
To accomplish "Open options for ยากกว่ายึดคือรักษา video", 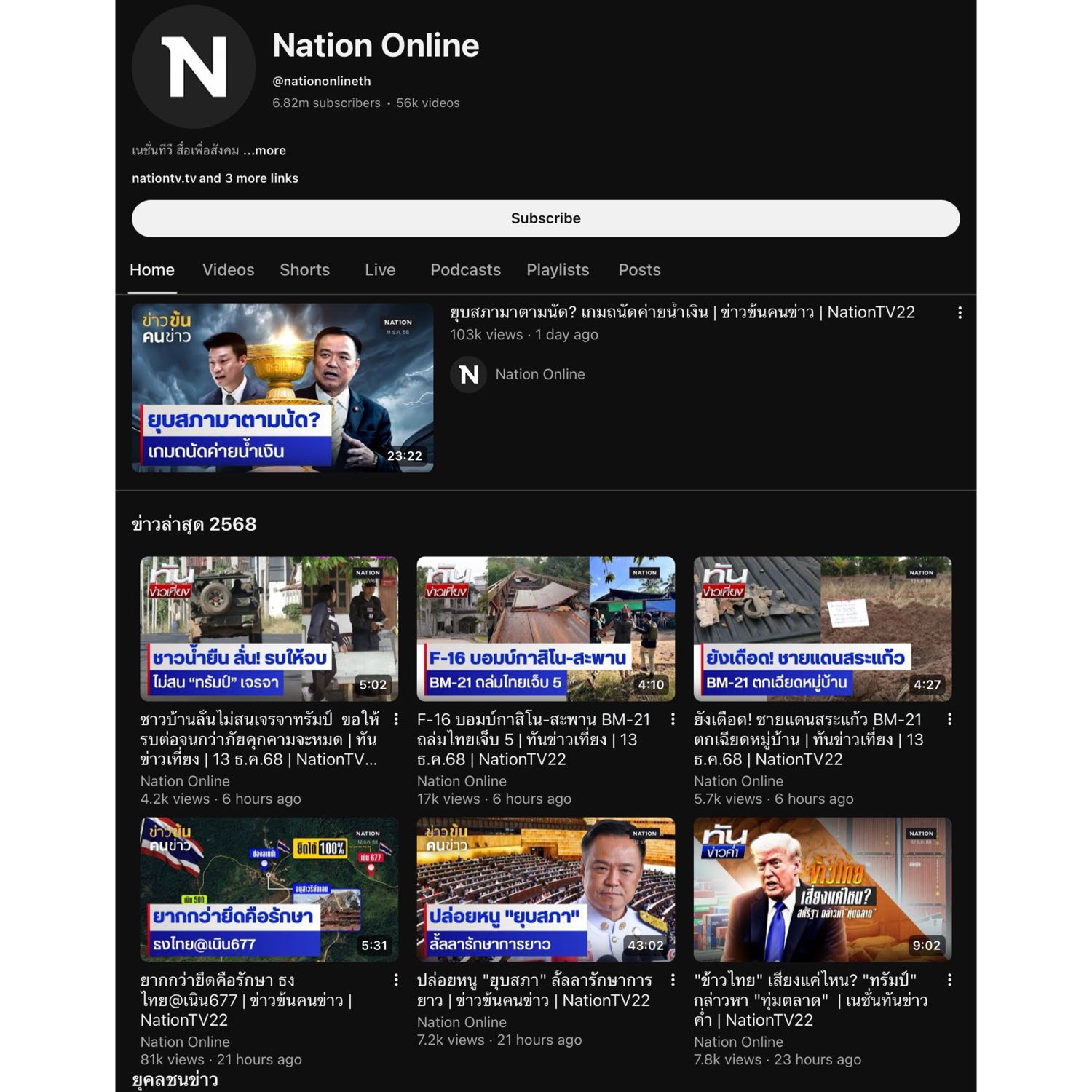I will point(396,980).
